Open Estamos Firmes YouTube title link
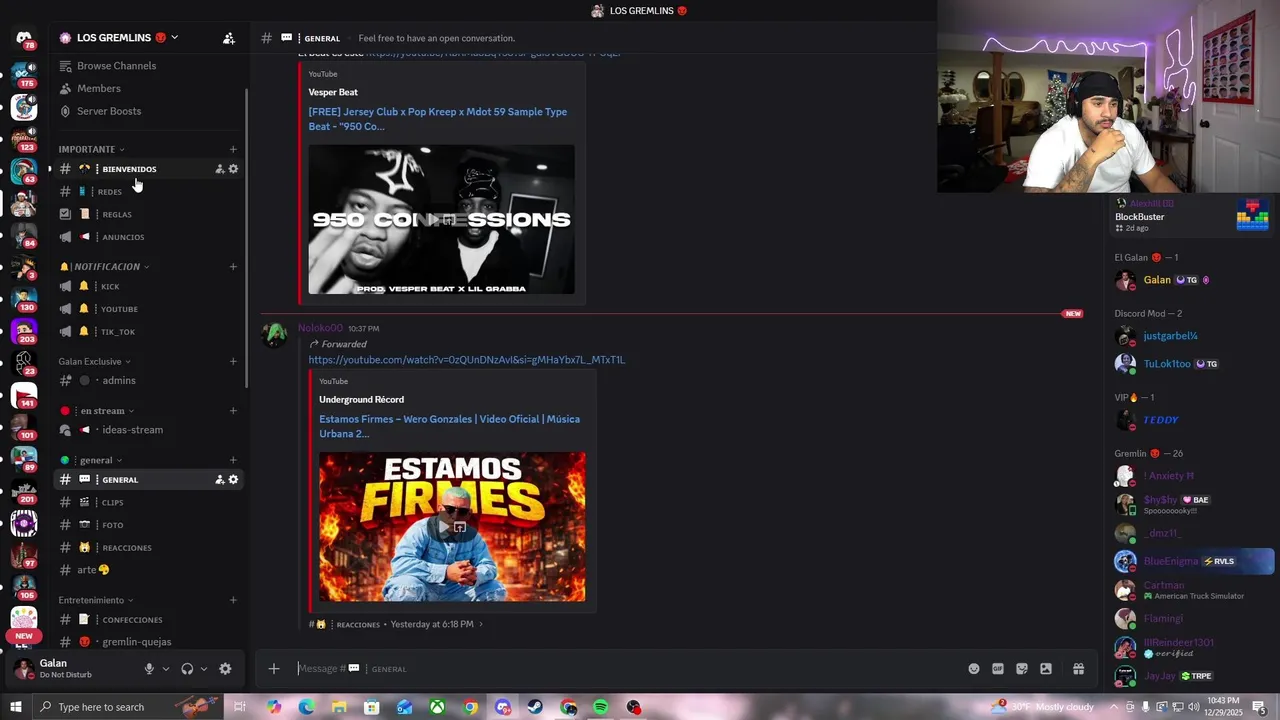The image size is (1280, 720). pos(449,426)
